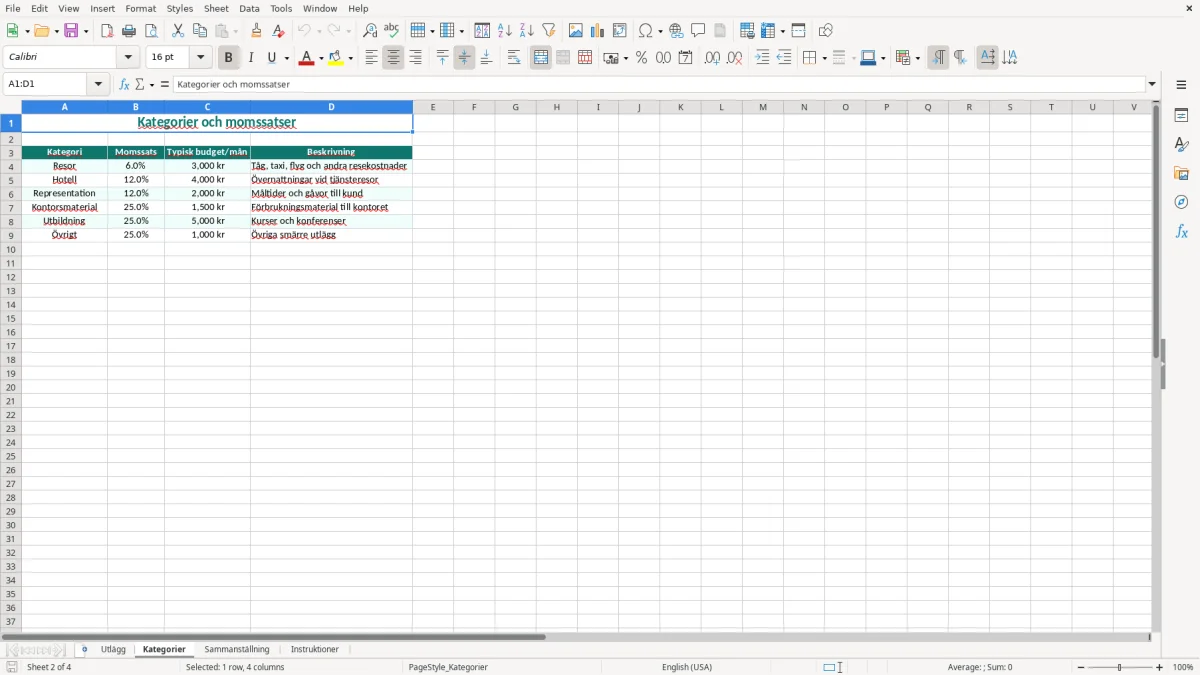Image resolution: width=1200 pixels, height=675 pixels.
Task: Select the Sort Ascending icon
Action: [505, 31]
